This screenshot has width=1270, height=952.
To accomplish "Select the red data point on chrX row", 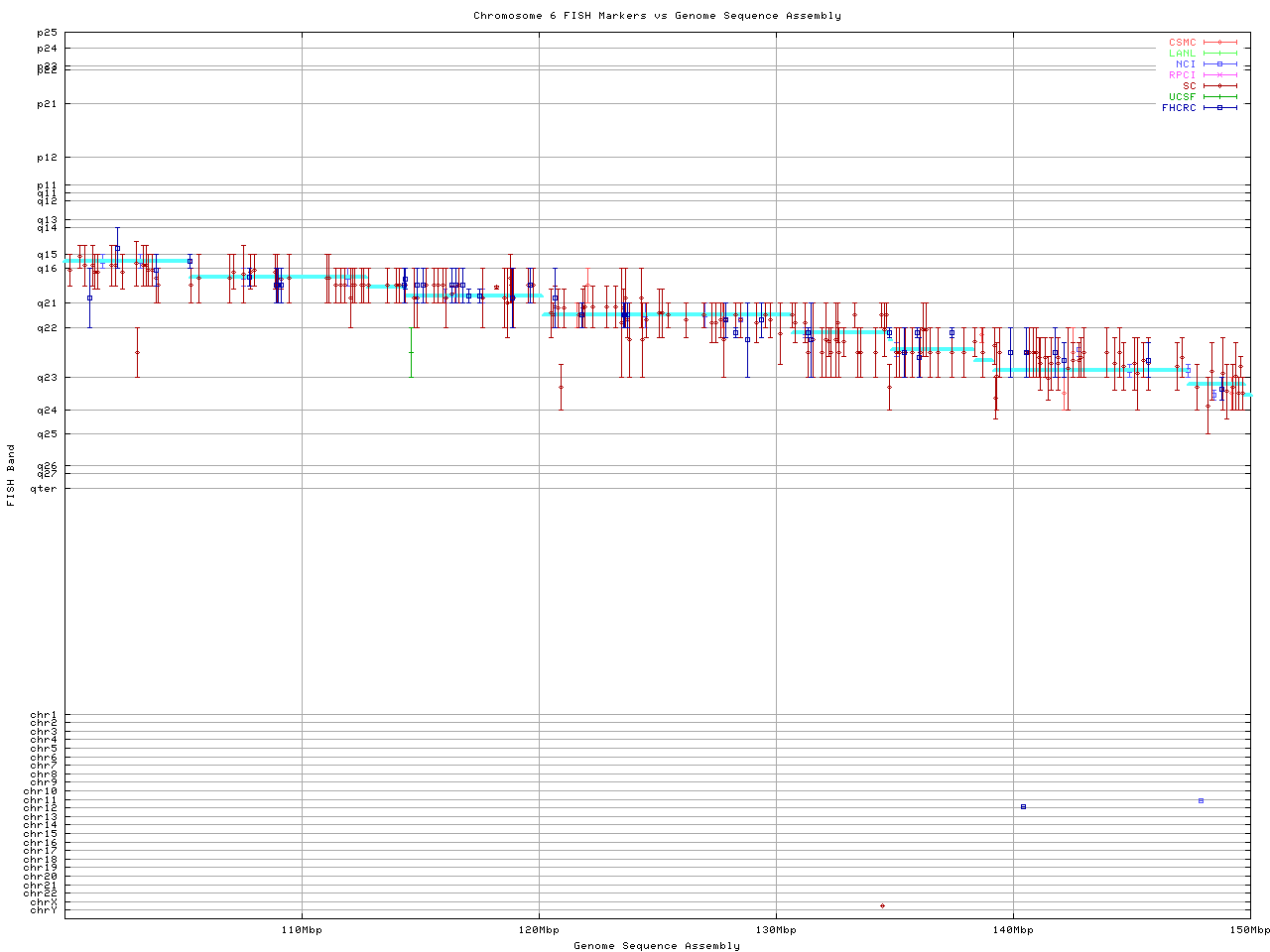I will click(x=882, y=905).
